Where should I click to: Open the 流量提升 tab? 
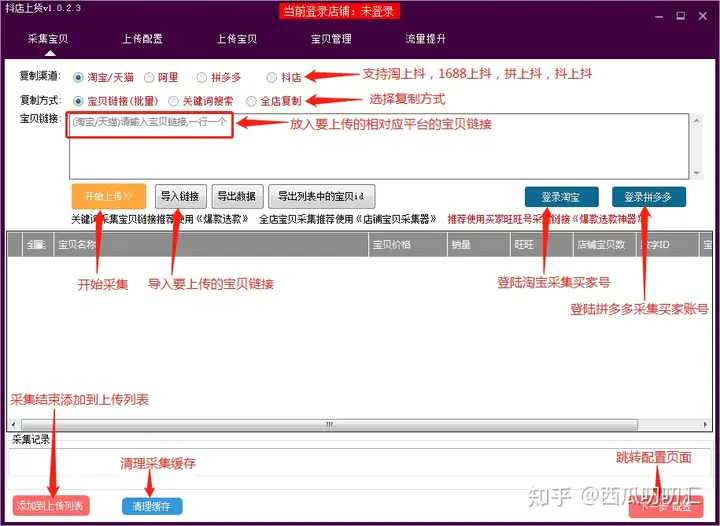(x=426, y=39)
